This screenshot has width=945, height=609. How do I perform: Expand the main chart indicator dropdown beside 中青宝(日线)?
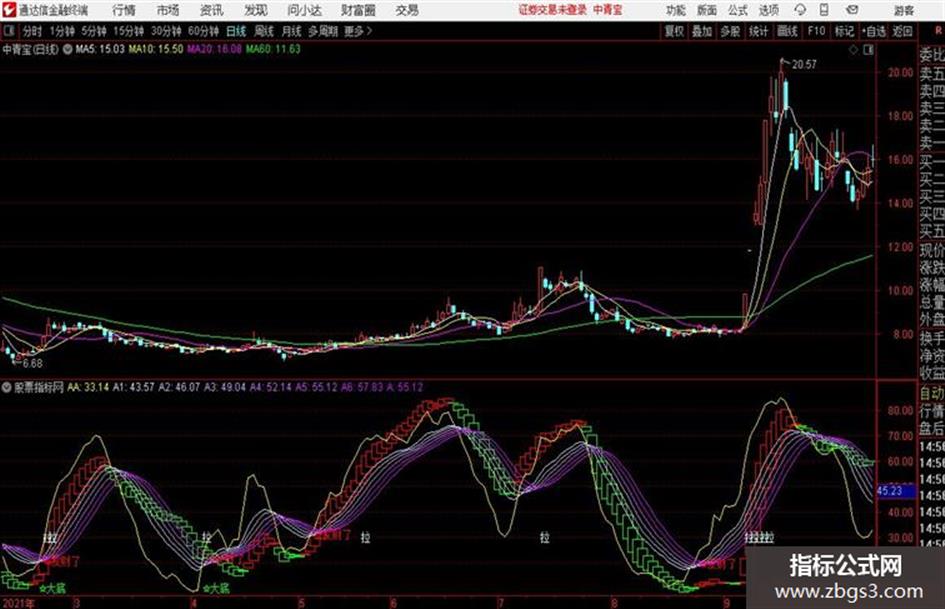click(x=68, y=49)
